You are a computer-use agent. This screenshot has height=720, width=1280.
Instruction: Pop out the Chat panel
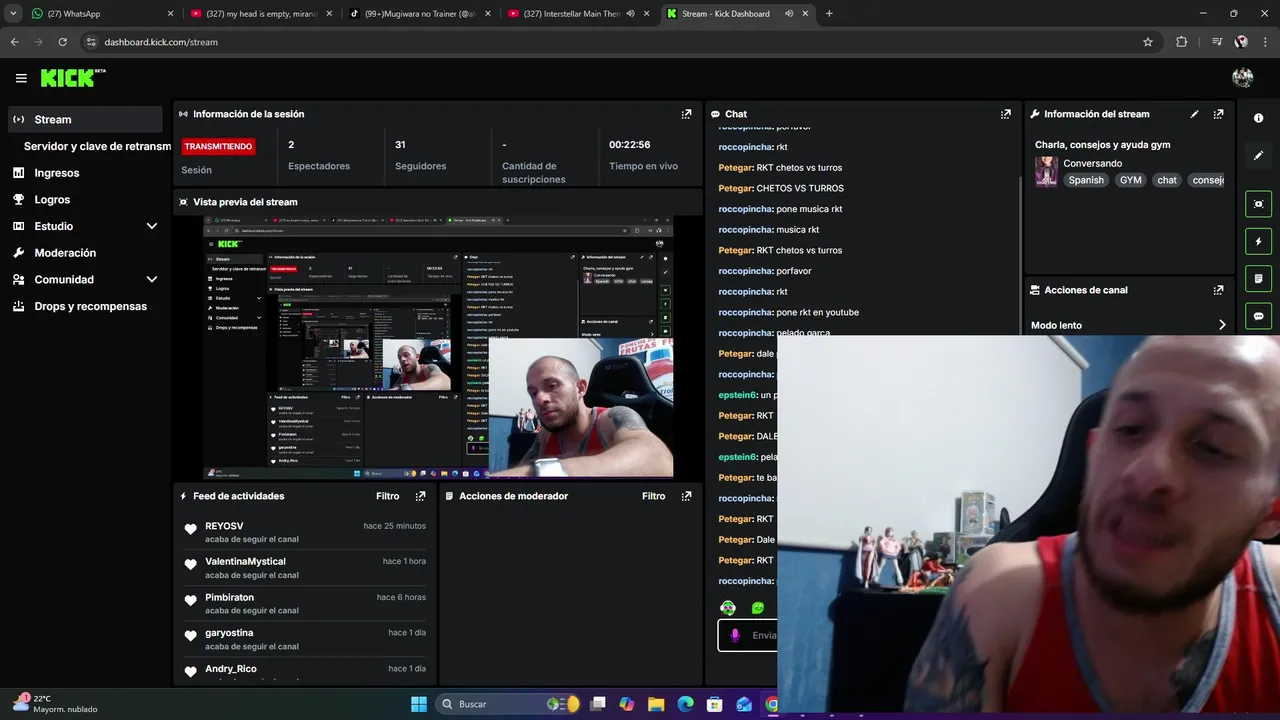(x=1006, y=114)
